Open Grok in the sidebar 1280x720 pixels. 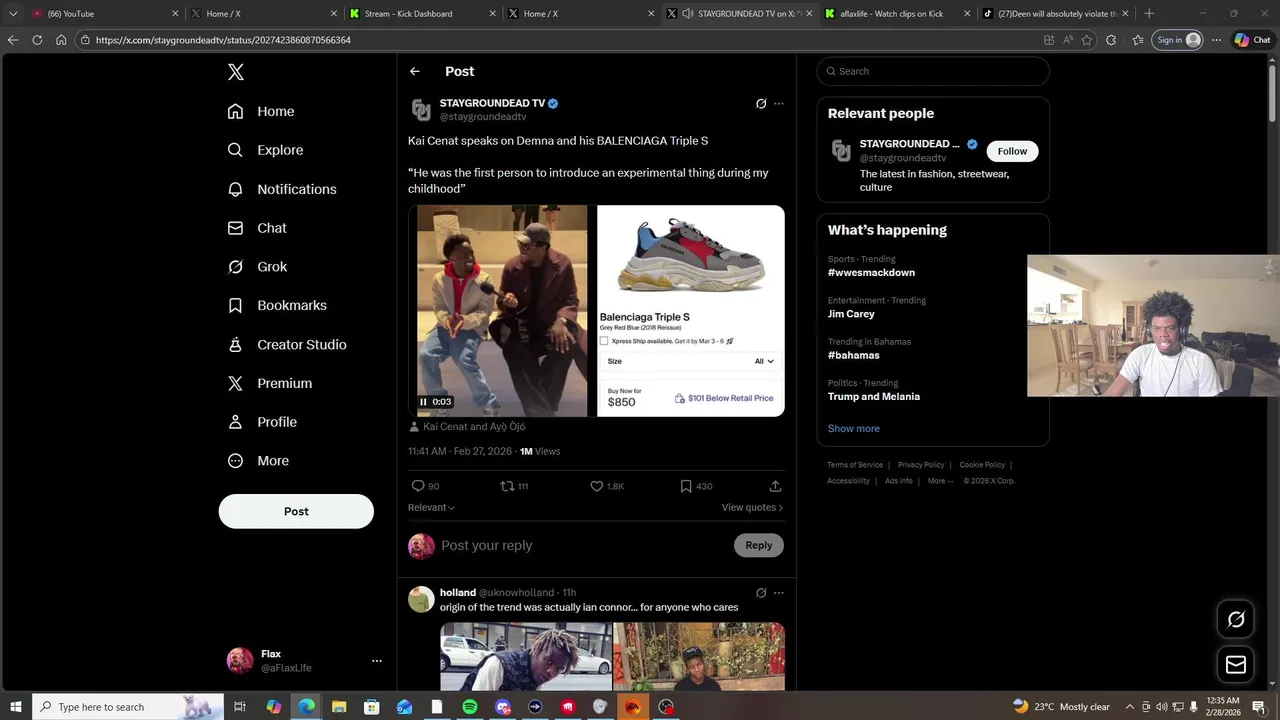257,267
